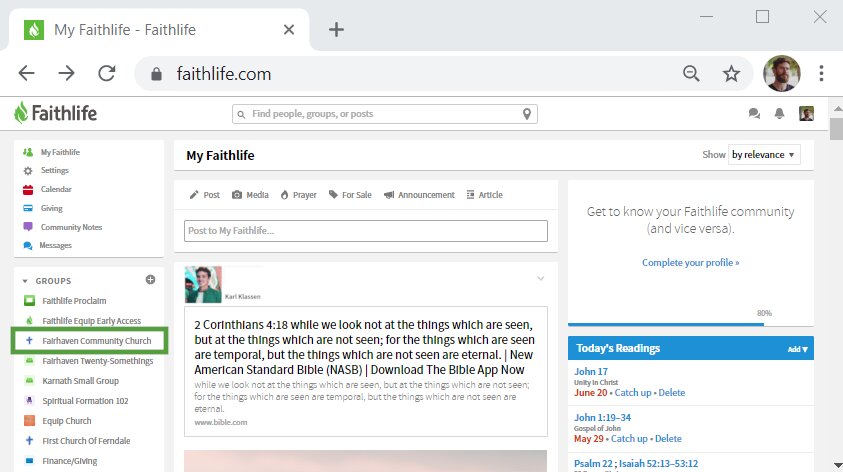Open a new browser tab
The image size is (843, 472).
pos(336,30)
